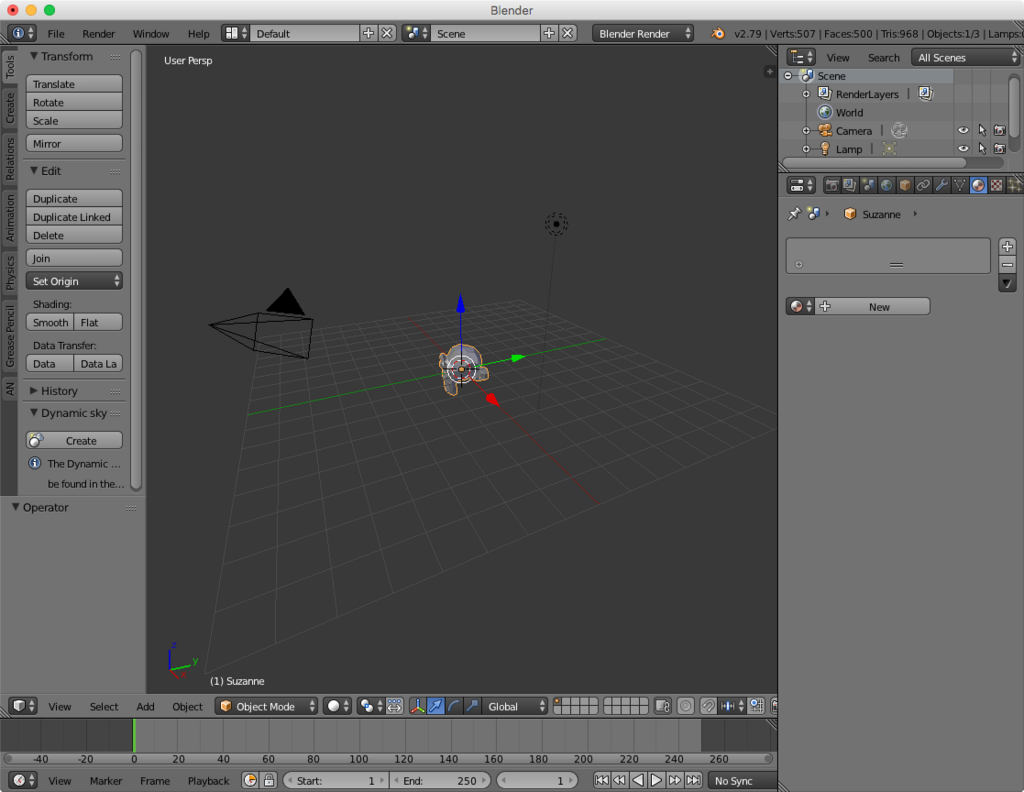Open the Constraints chain-link tab
The width and height of the screenshot is (1024, 792).
(923, 185)
